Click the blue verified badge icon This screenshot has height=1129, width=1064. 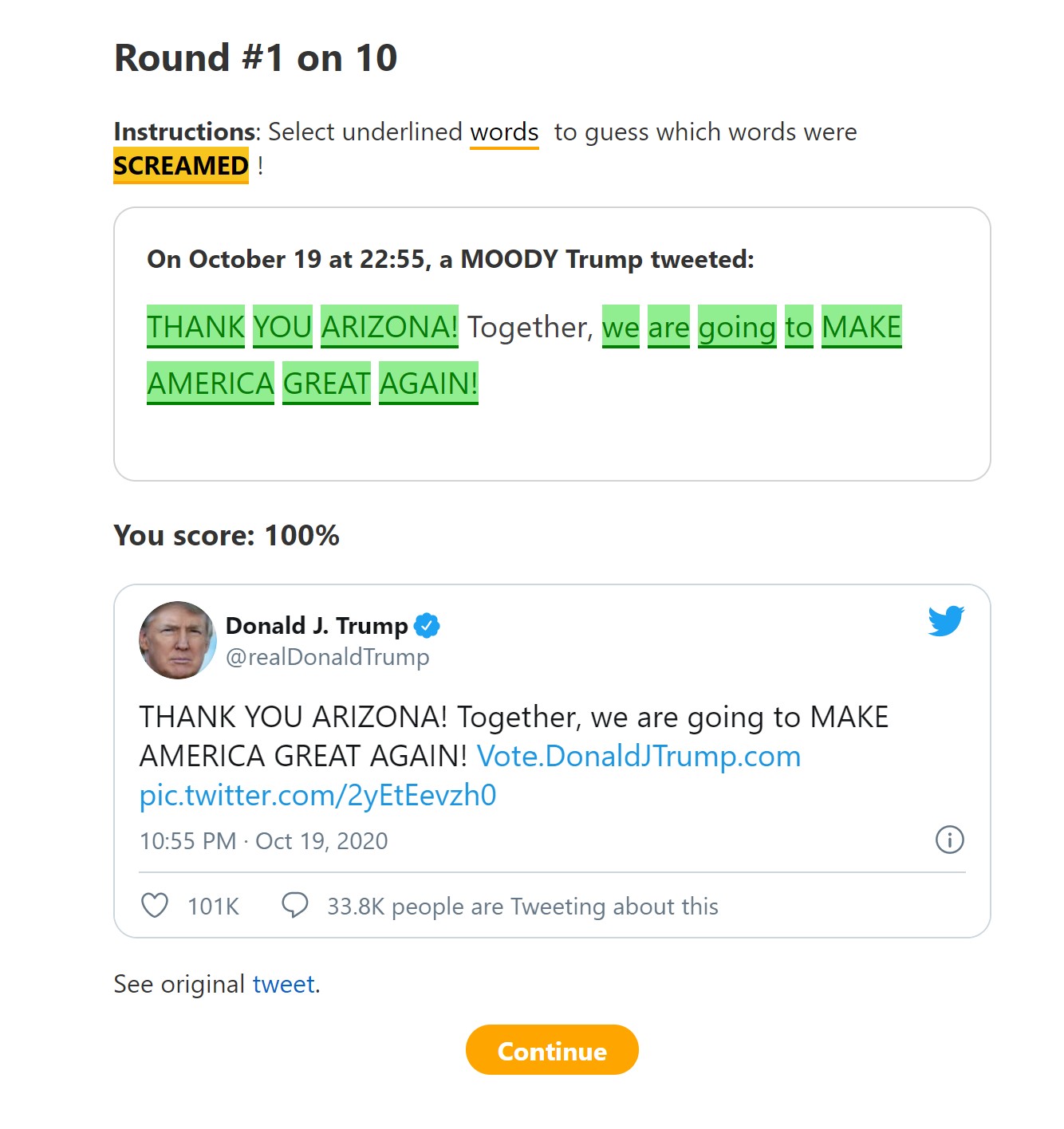[x=427, y=626]
